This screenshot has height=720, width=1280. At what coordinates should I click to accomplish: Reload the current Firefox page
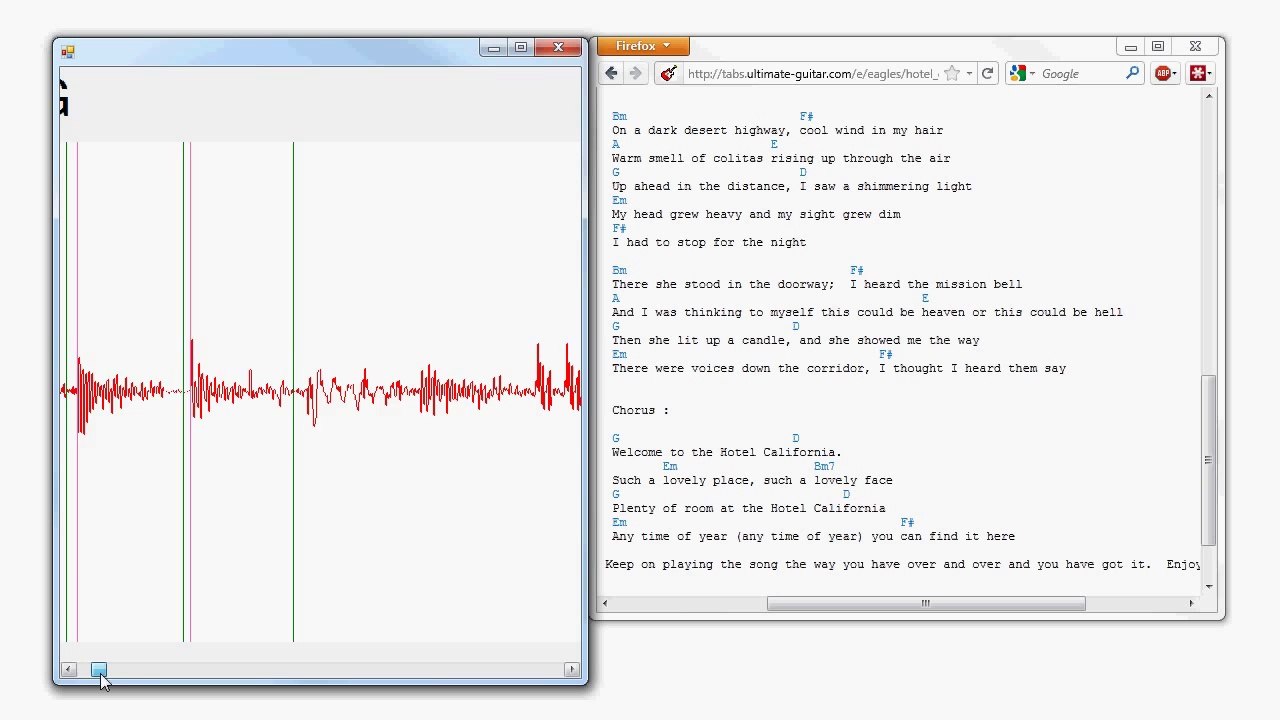coord(987,73)
